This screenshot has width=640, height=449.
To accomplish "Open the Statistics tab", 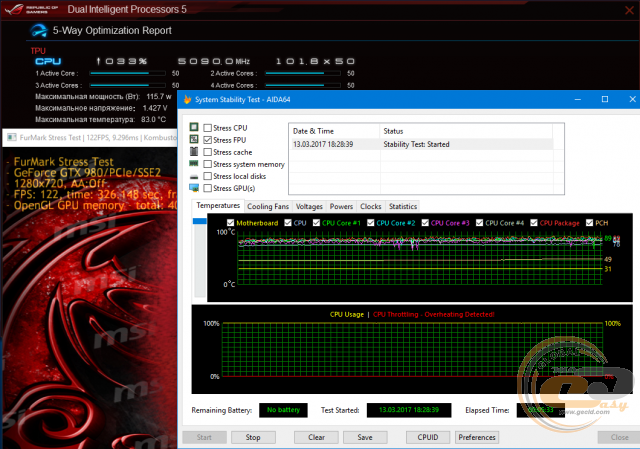I will [403, 207].
